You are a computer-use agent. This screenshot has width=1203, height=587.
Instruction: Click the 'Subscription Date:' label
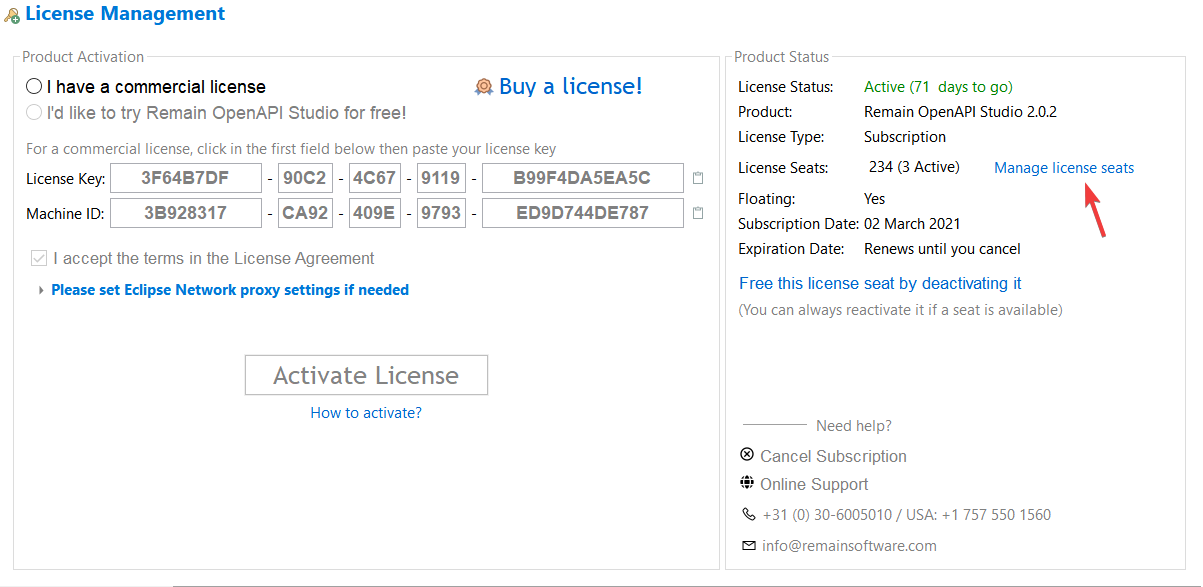[798, 224]
